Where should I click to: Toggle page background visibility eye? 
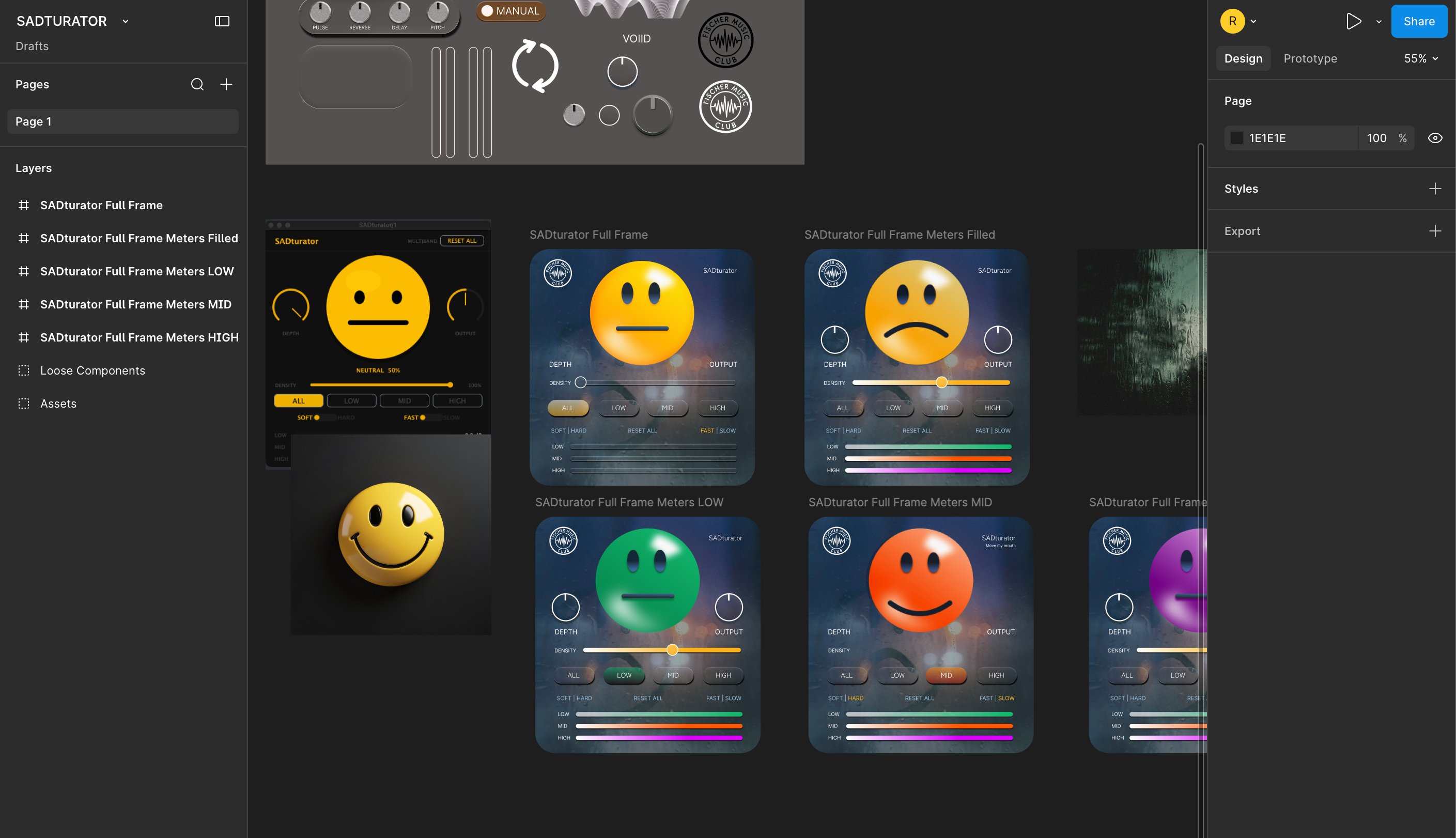1435,138
